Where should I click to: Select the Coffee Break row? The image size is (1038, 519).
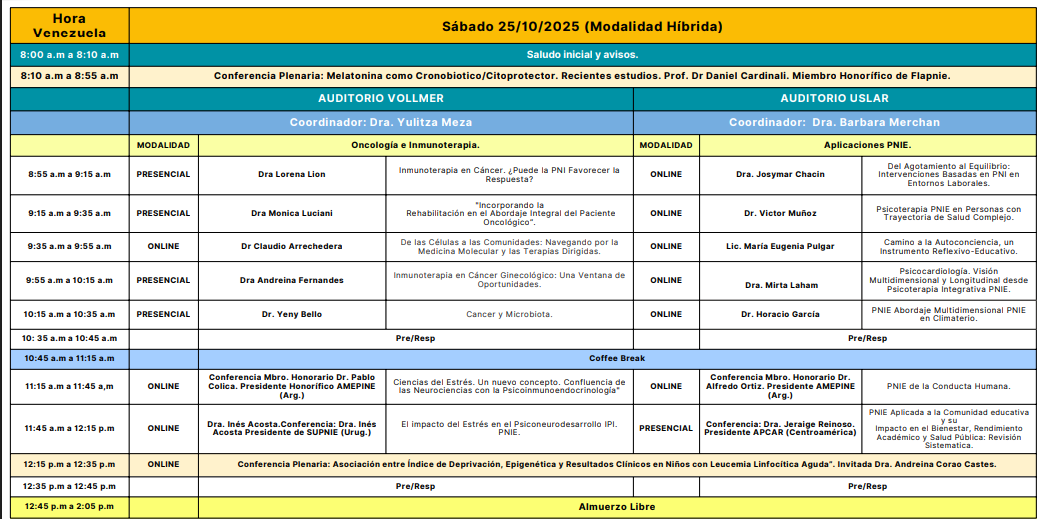pyautogui.click(x=617, y=358)
